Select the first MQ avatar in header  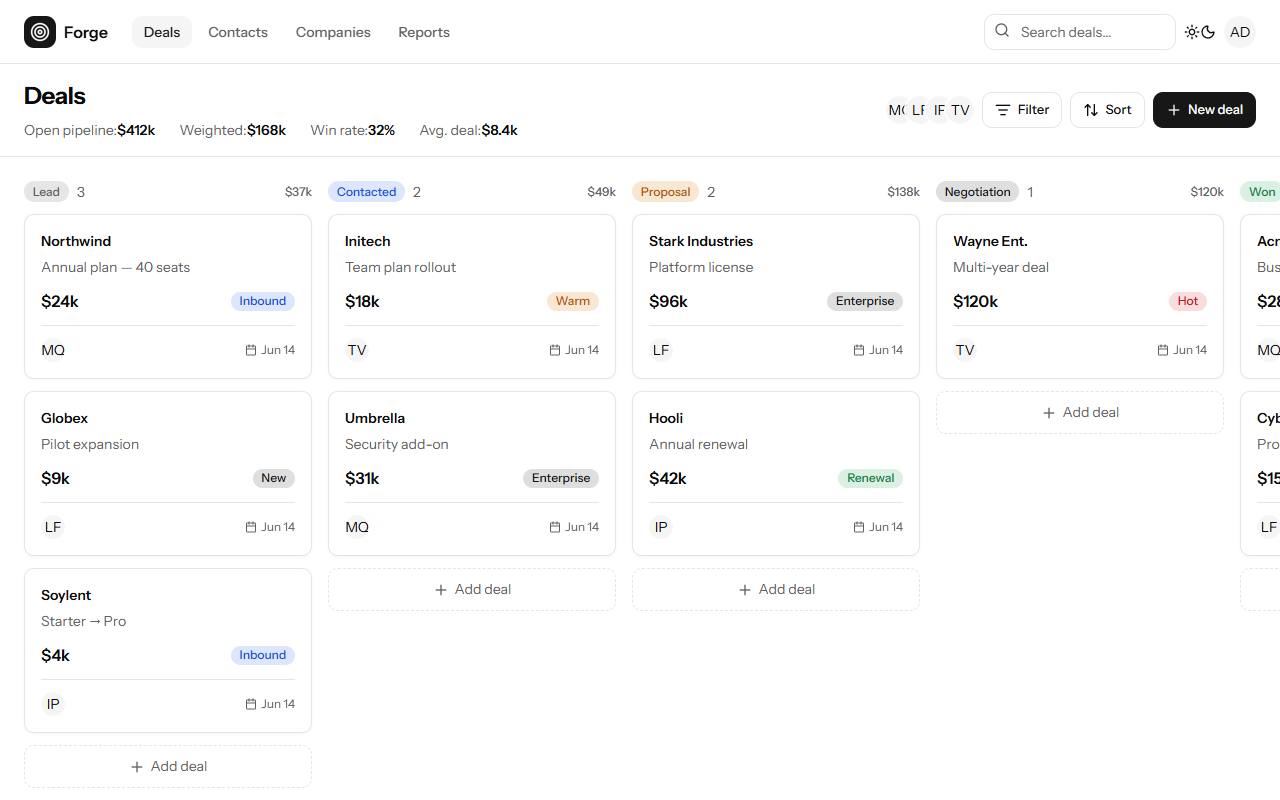coord(896,110)
